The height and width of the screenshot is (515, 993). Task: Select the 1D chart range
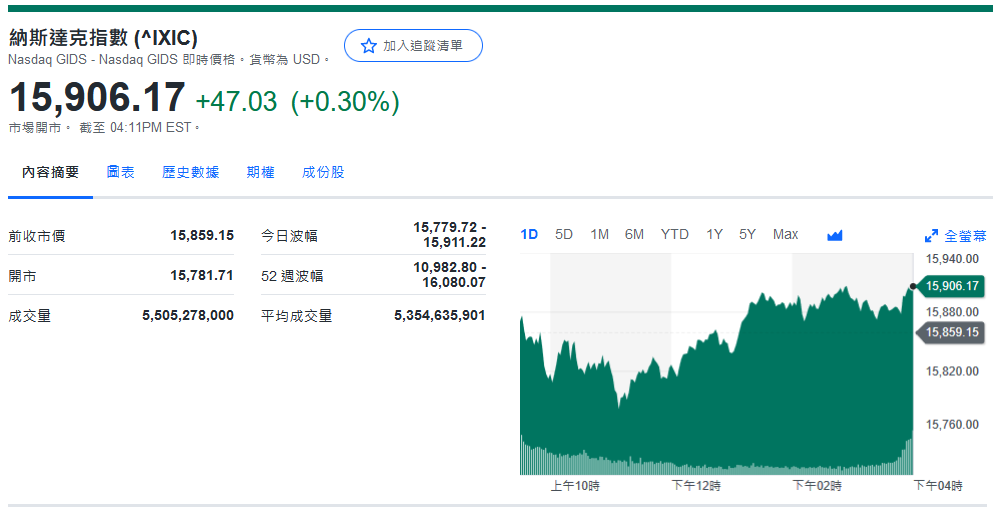click(529, 234)
